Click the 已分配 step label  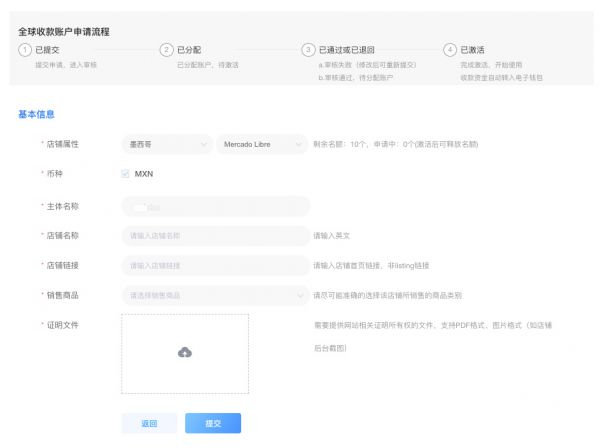click(x=190, y=49)
